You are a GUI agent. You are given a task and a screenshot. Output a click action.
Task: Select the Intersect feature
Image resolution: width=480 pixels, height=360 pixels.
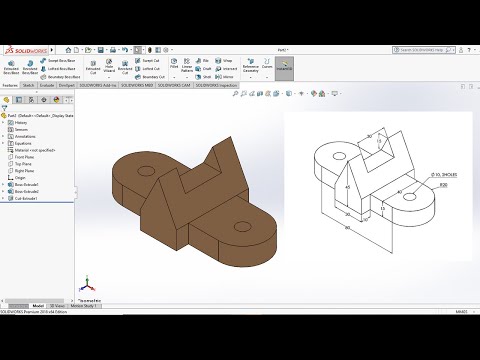click(x=226, y=69)
